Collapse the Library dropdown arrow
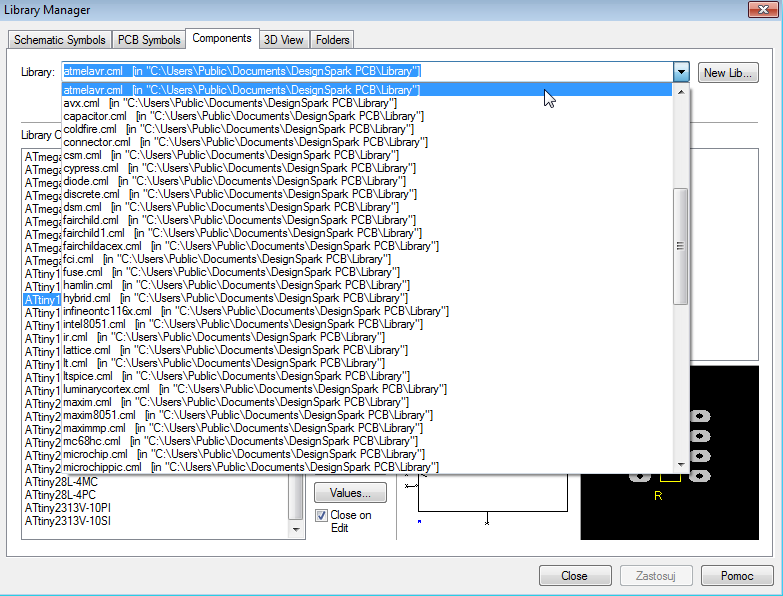The image size is (783, 596). (x=681, y=72)
